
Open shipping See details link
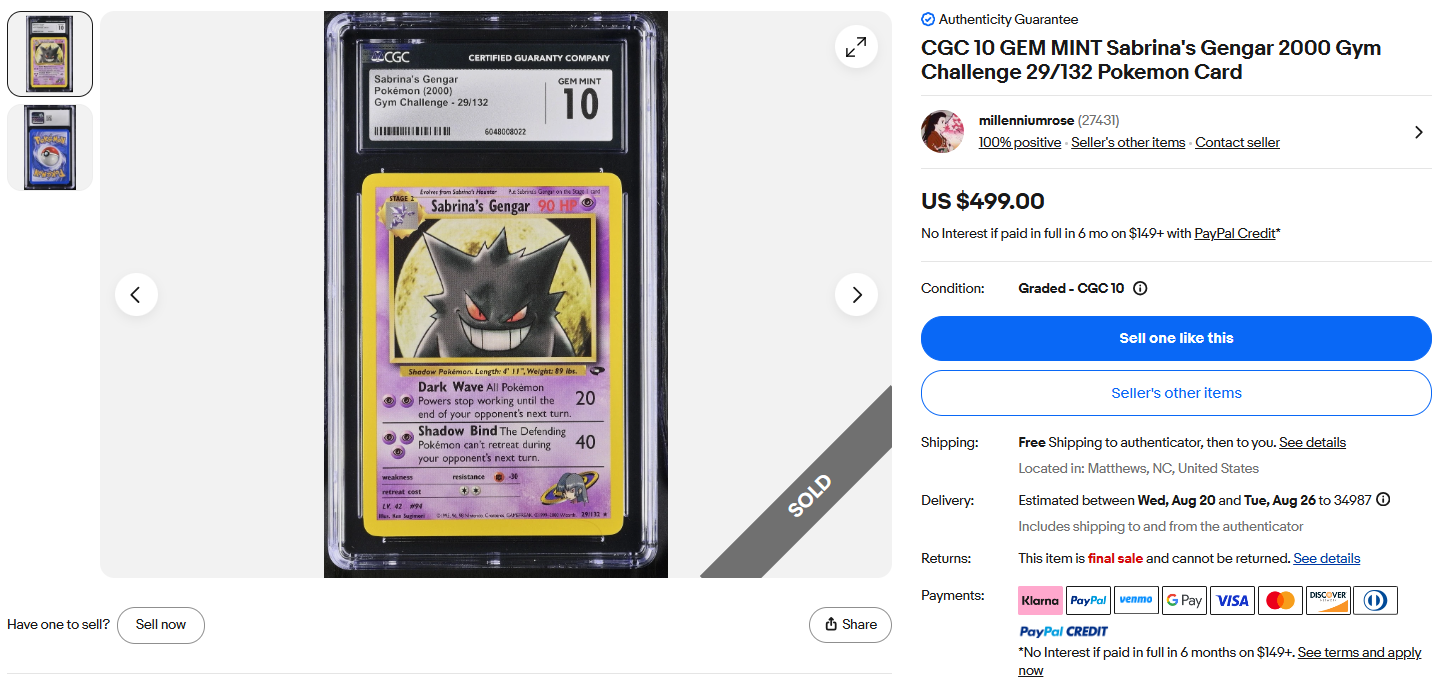1312,442
